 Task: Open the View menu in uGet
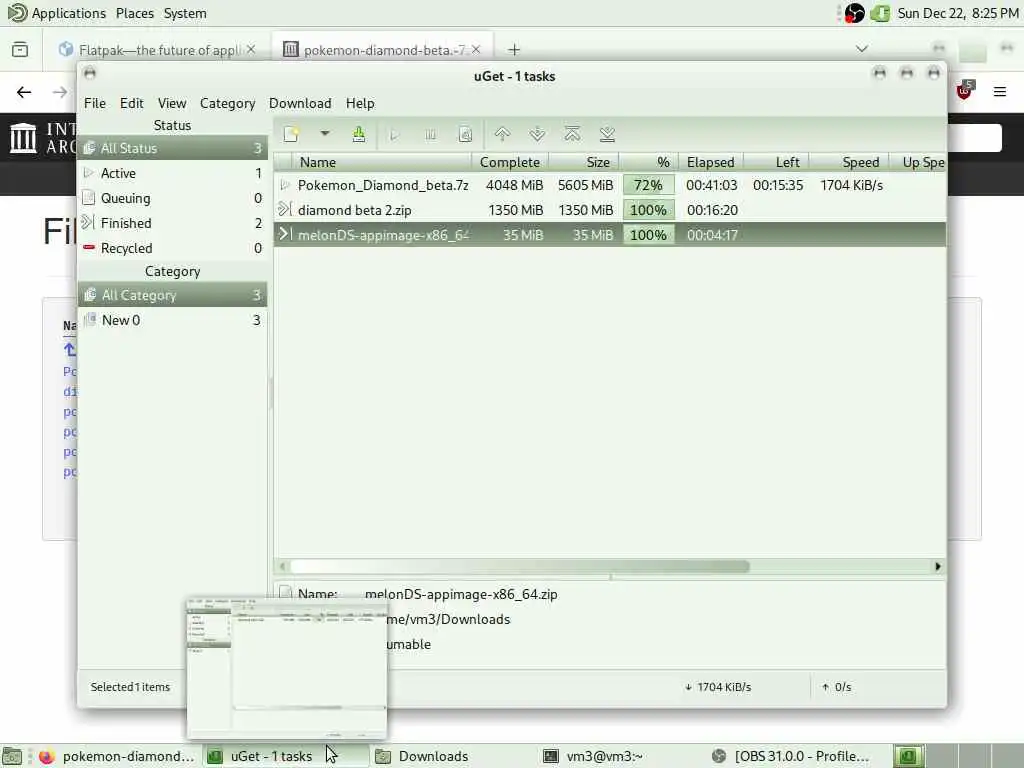[172, 103]
